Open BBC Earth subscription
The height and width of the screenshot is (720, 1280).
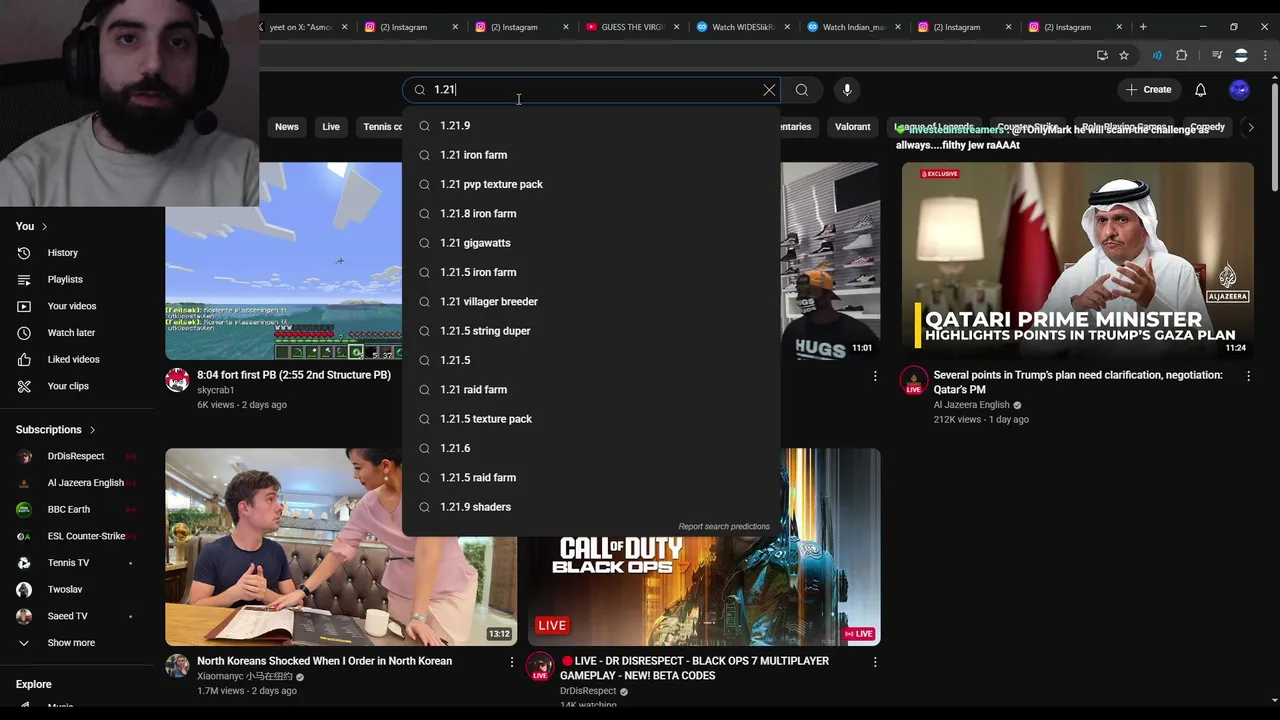pos(68,510)
